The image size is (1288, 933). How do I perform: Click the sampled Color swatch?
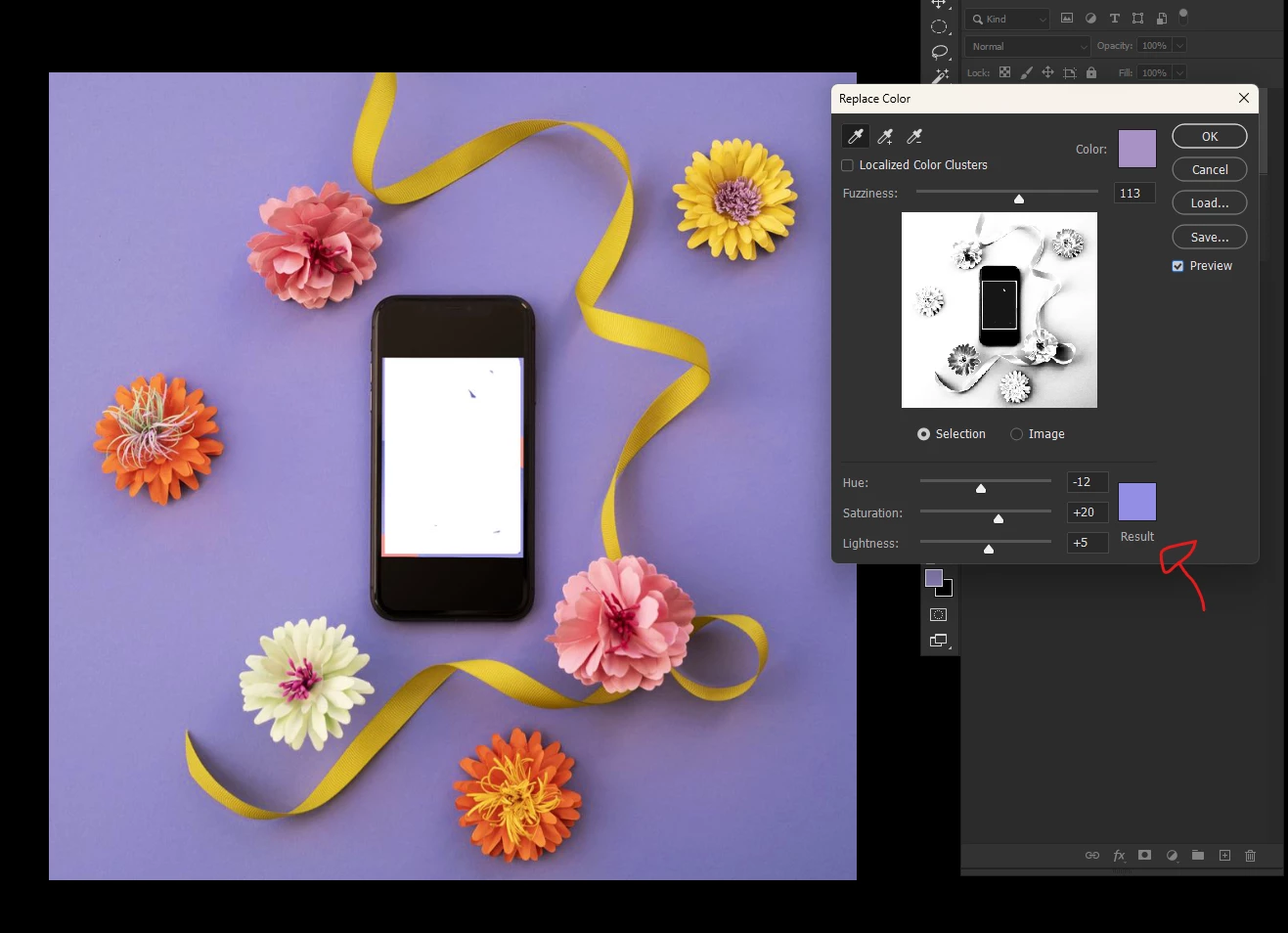point(1137,149)
